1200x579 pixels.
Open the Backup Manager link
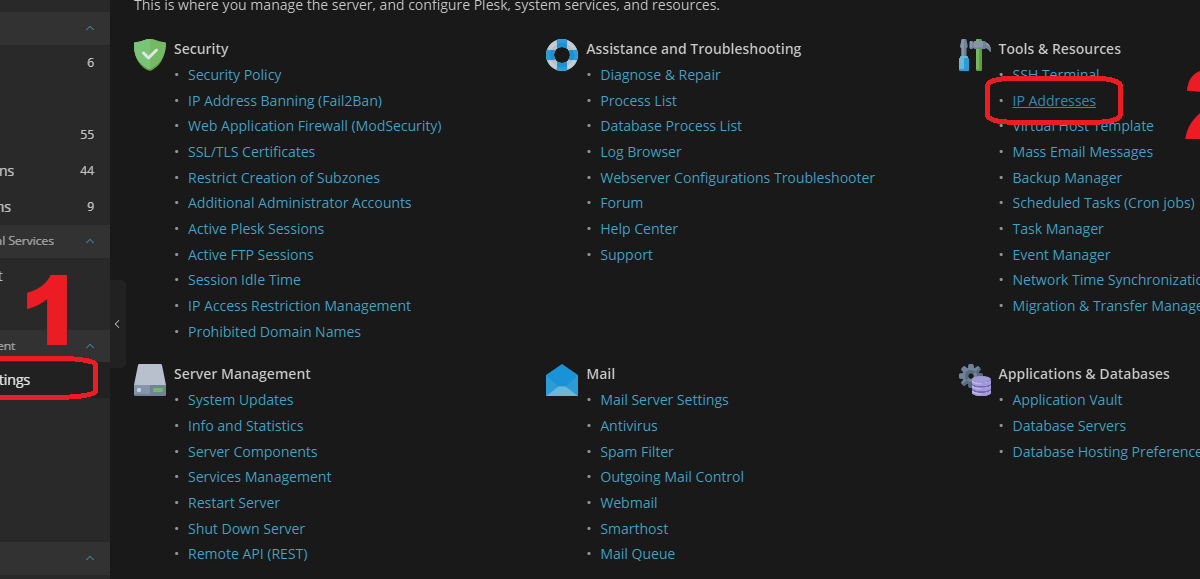pyautogui.click(x=1067, y=178)
